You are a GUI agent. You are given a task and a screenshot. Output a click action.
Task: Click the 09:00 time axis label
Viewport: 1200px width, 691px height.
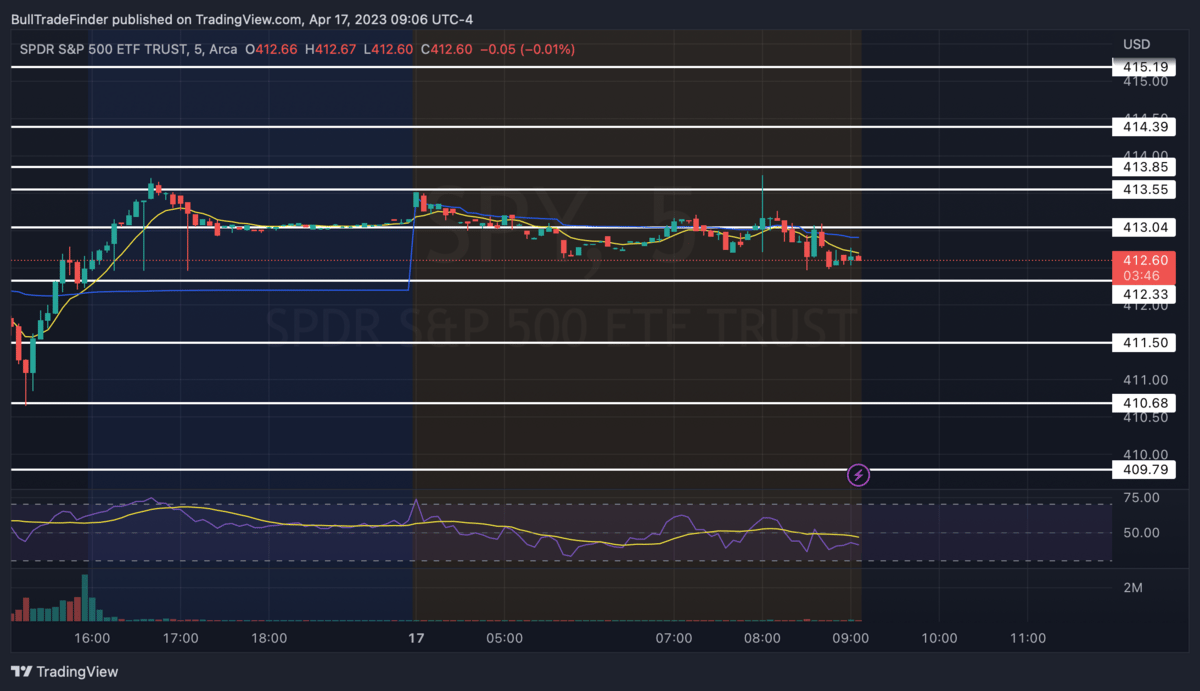click(850, 638)
